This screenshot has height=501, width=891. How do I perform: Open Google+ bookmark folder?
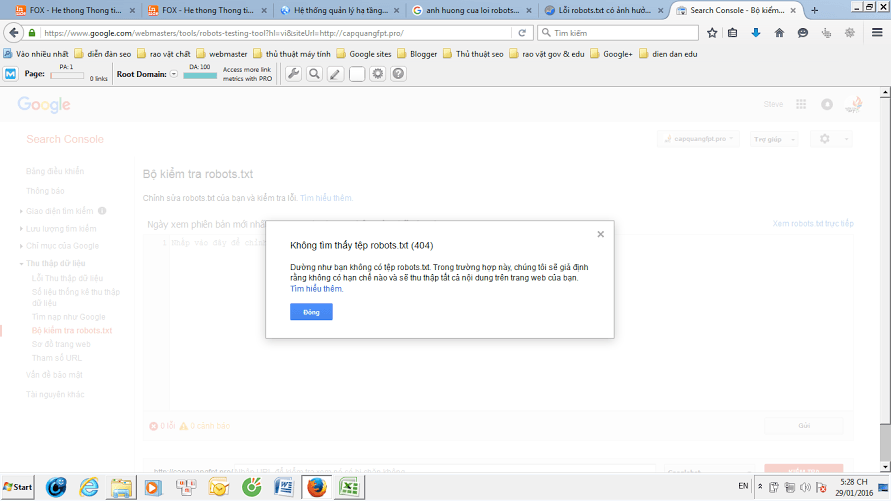coord(611,54)
